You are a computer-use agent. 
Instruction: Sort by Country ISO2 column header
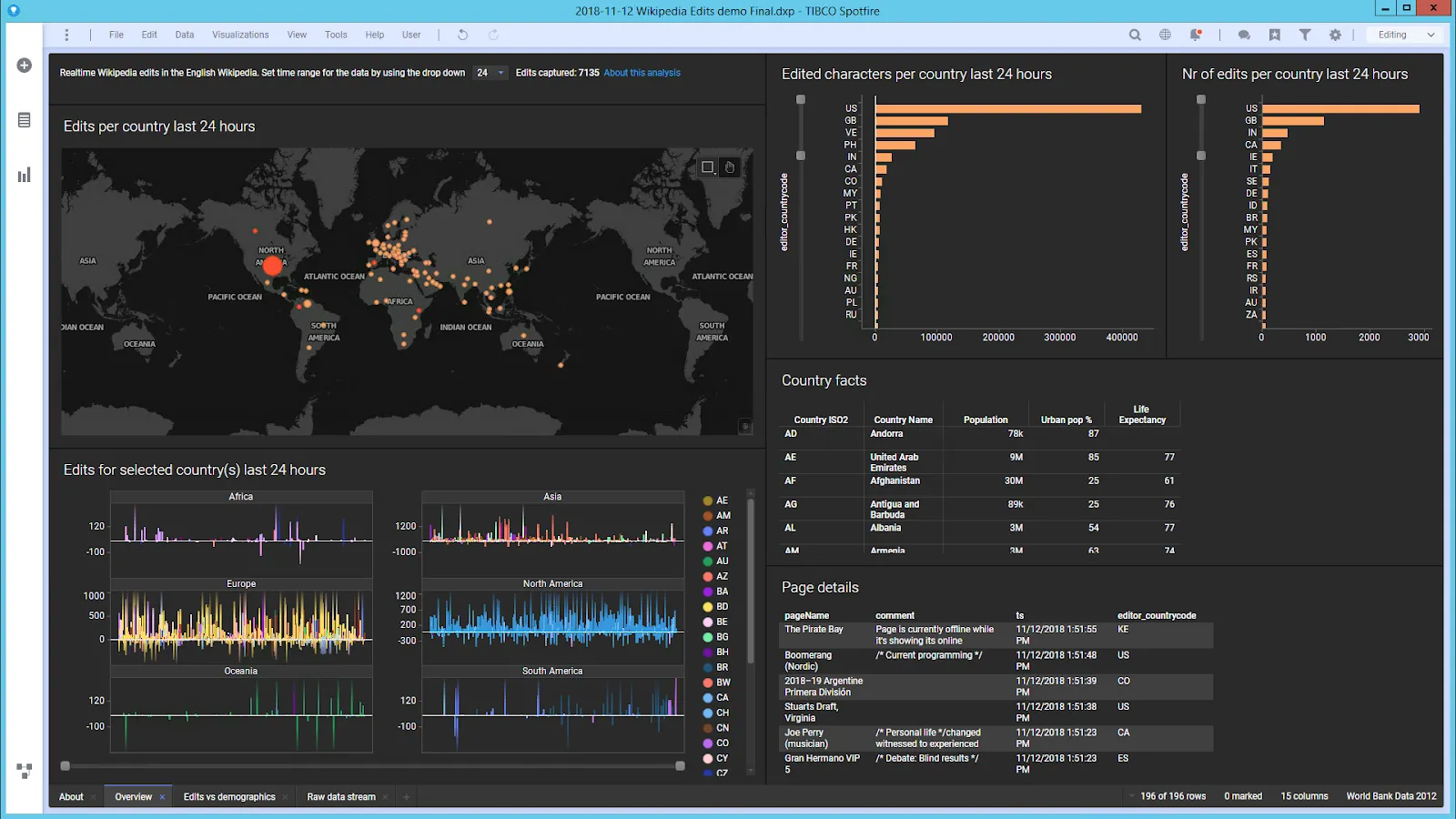[821, 420]
